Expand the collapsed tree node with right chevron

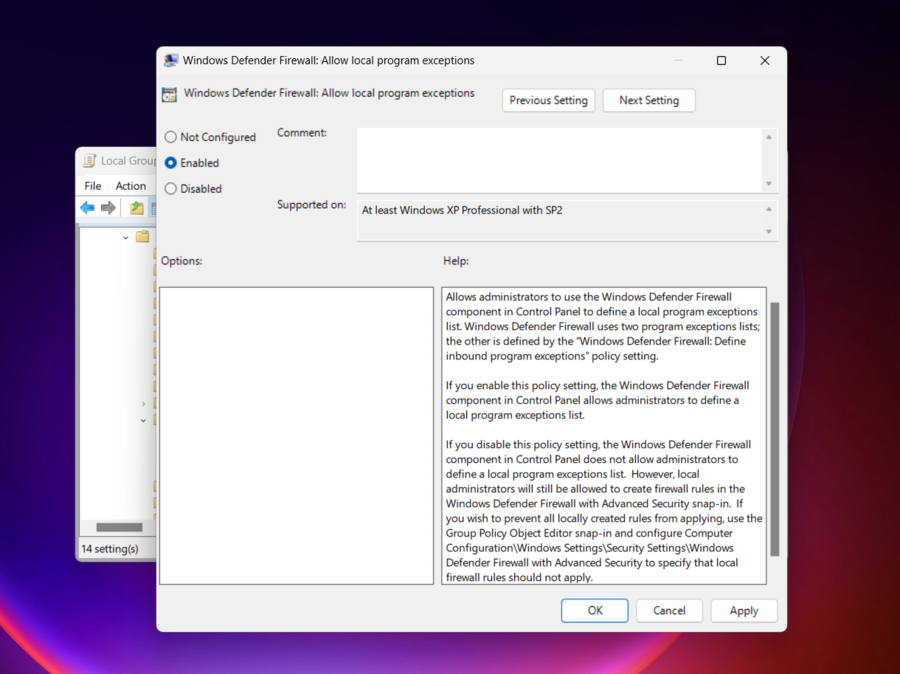(x=143, y=404)
